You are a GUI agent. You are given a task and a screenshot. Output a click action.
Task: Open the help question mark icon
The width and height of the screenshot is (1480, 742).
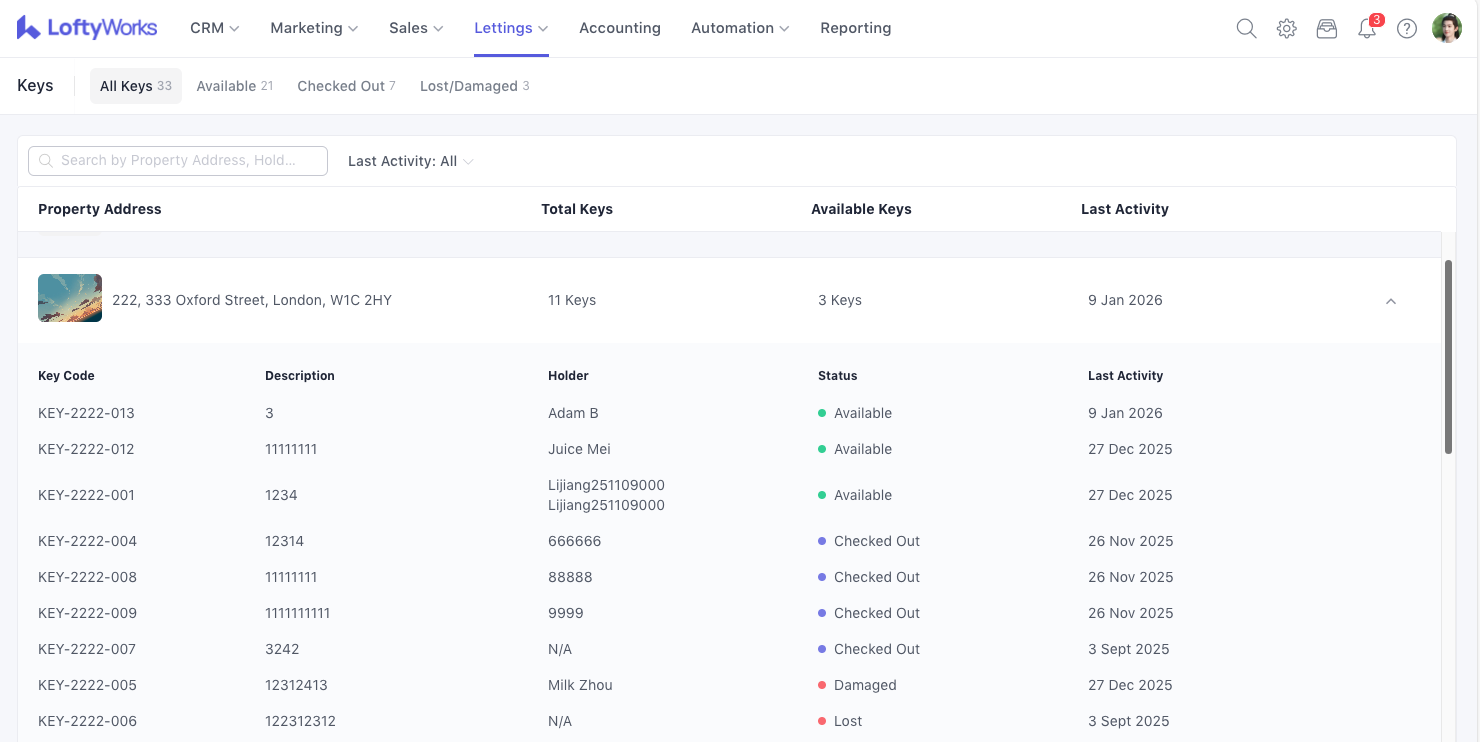[x=1407, y=29]
